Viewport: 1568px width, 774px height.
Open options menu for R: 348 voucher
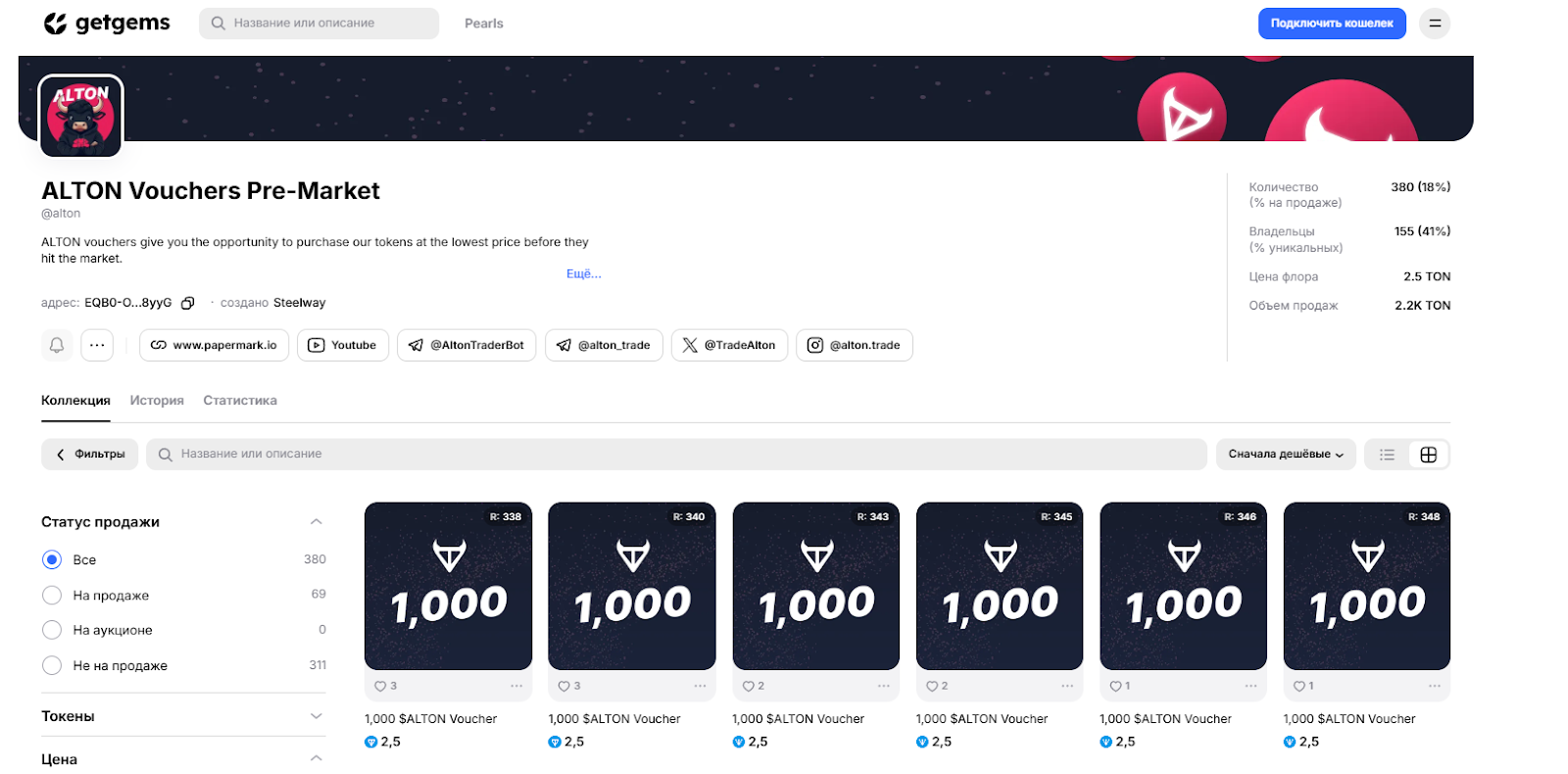pyautogui.click(x=1435, y=686)
